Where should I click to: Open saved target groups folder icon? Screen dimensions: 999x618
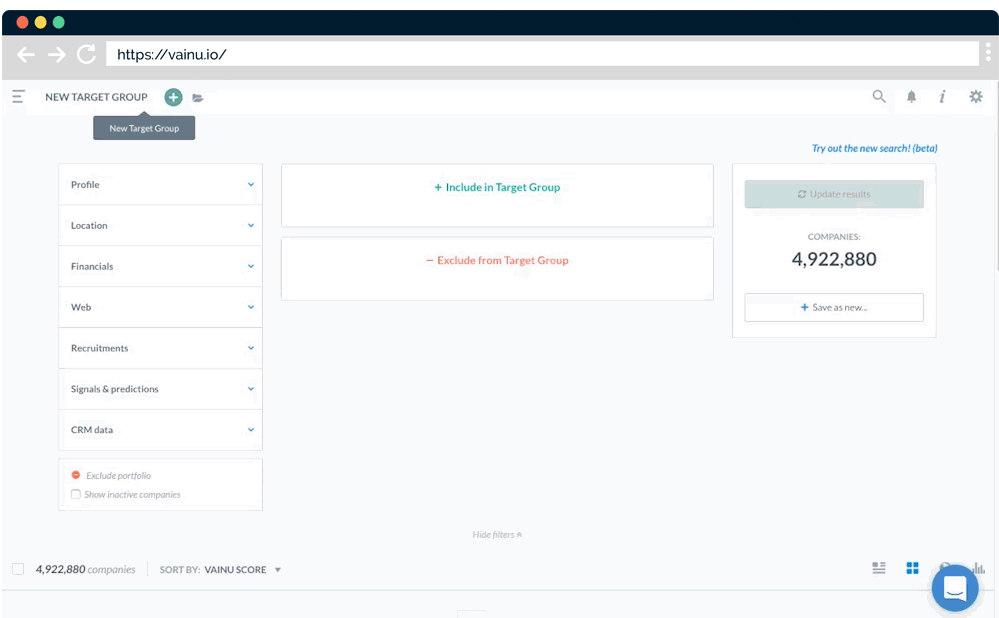coord(198,98)
